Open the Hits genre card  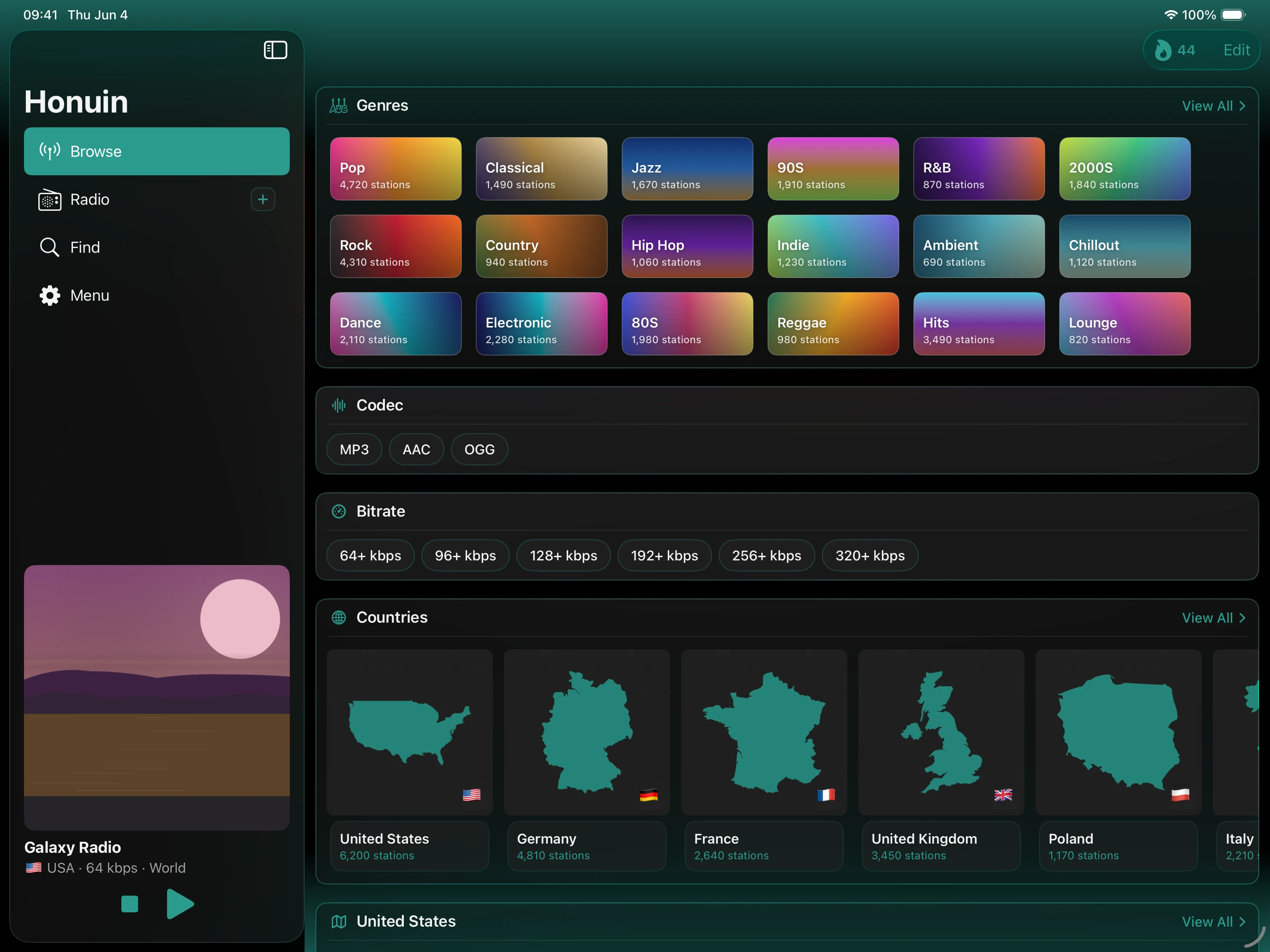979,324
